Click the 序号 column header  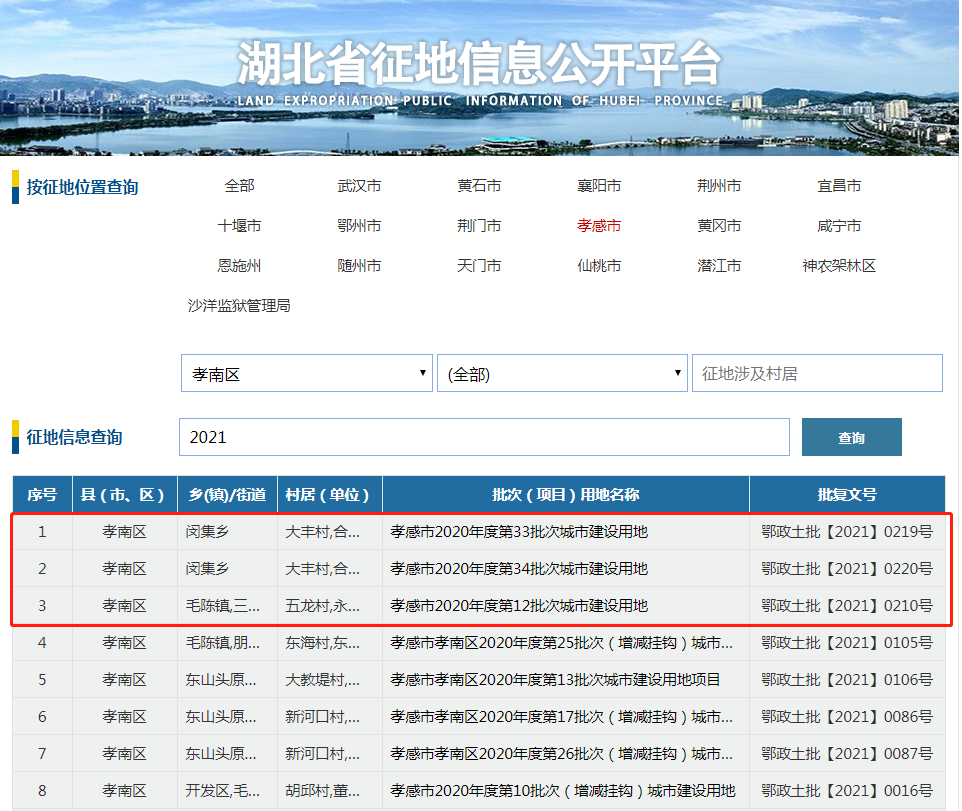pyautogui.click(x=42, y=495)
